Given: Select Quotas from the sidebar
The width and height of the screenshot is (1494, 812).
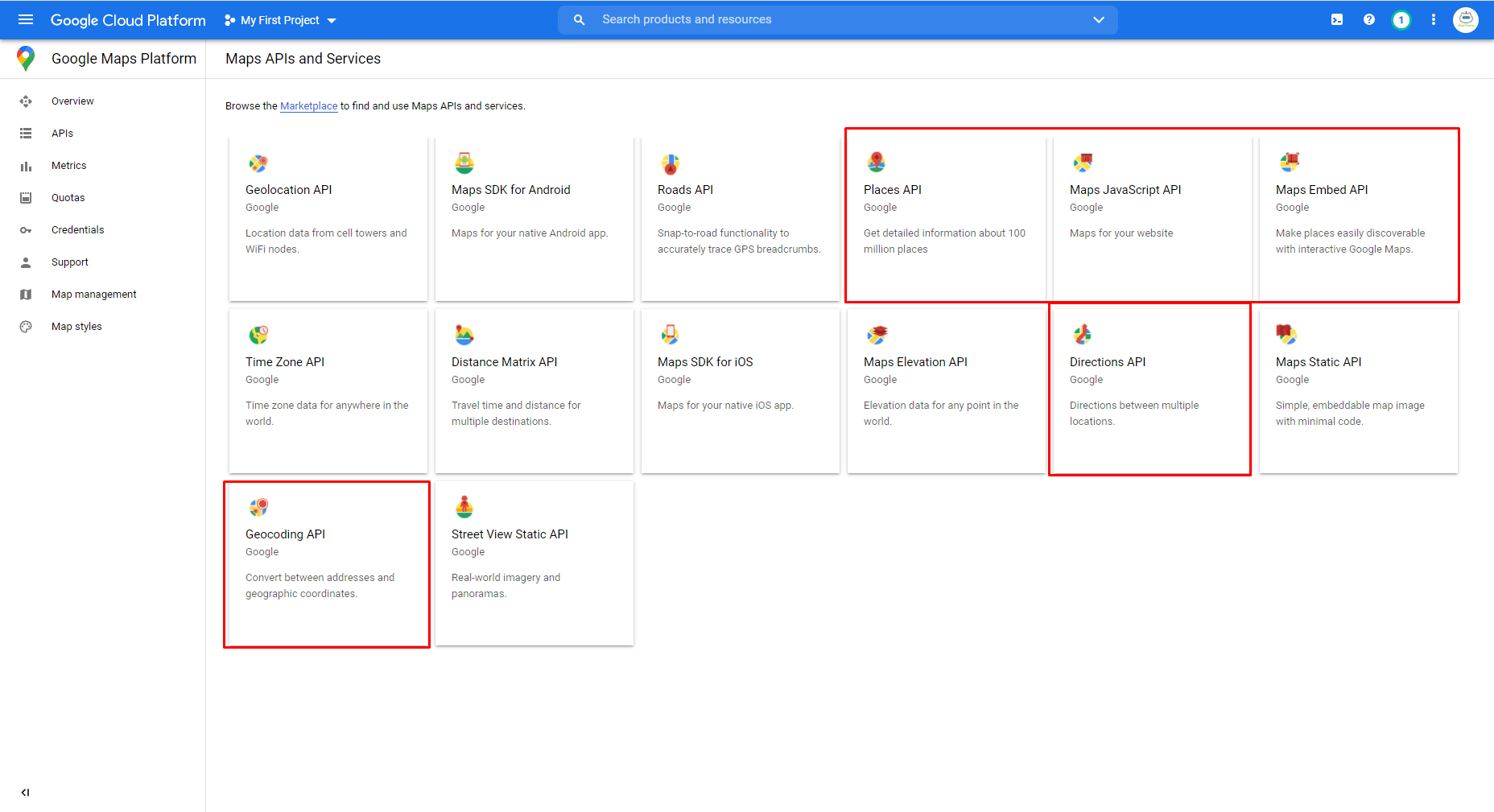Looking at the screenshot, I should [68, 198].
